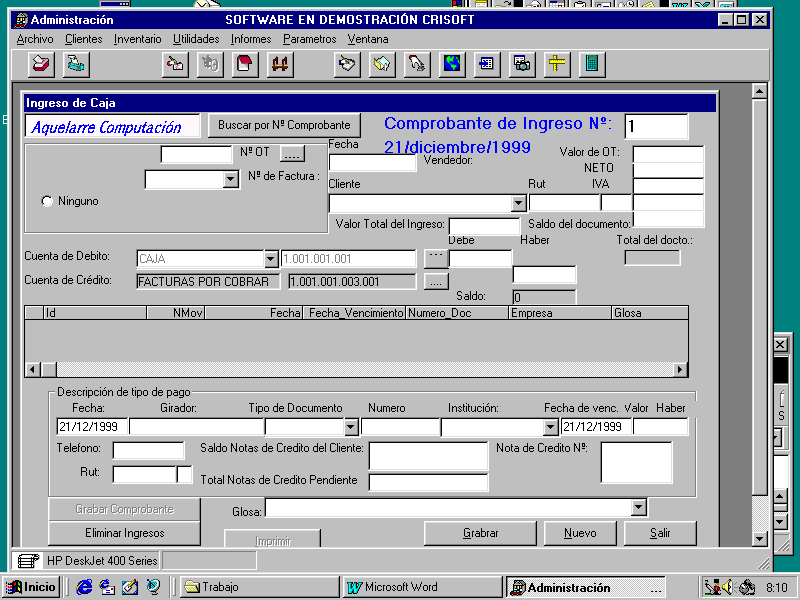
Task: Click the Salir button
Action: [660, 533]
